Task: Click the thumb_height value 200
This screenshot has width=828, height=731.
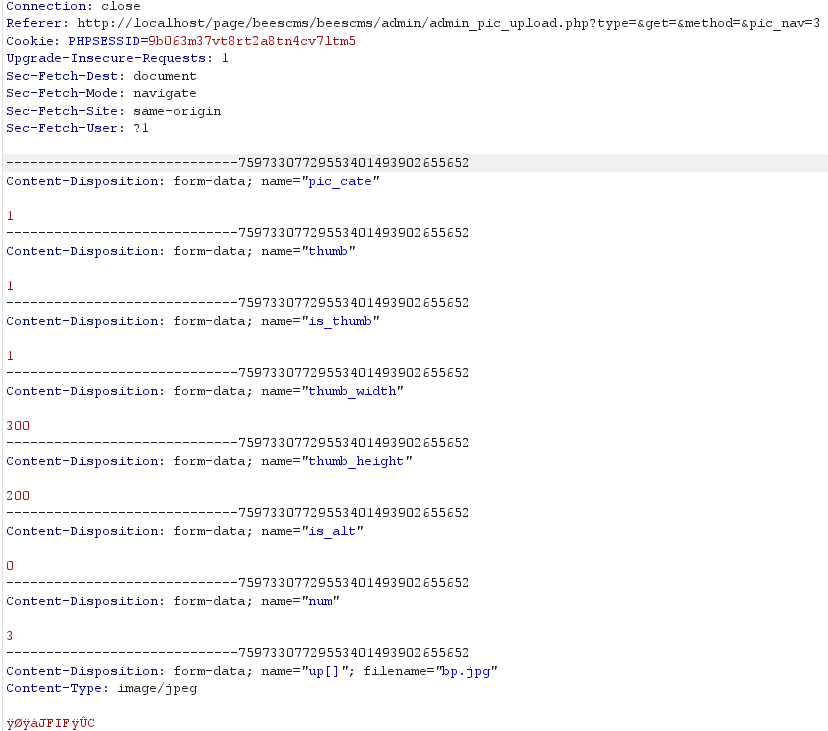Action: (x=18, y=496)
